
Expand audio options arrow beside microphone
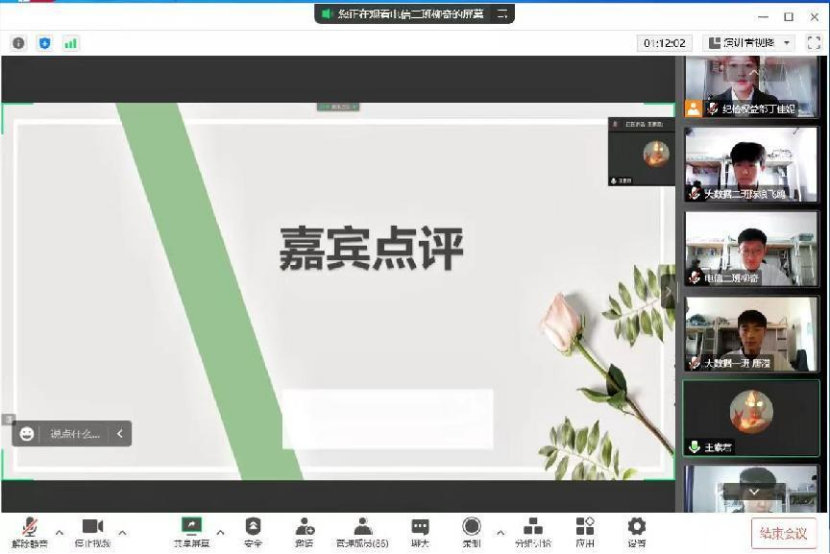click(59, 532)
